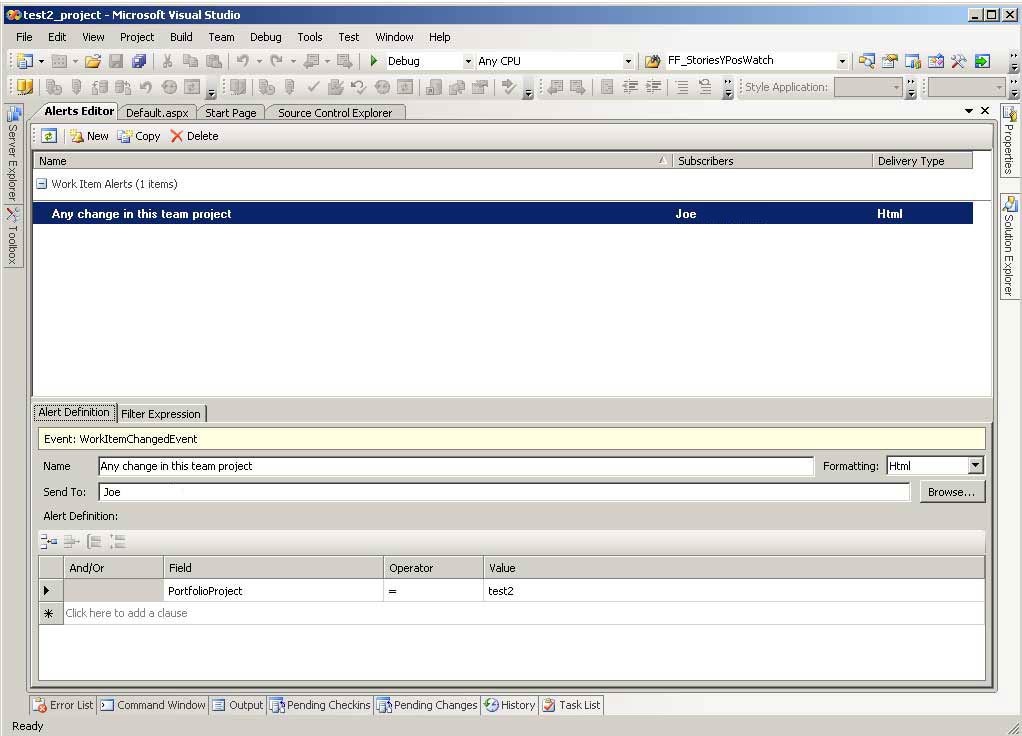Click the green Start Debugging arrow
The height and width of the screenshot is (736, 1022).
(x=373, y=61)
